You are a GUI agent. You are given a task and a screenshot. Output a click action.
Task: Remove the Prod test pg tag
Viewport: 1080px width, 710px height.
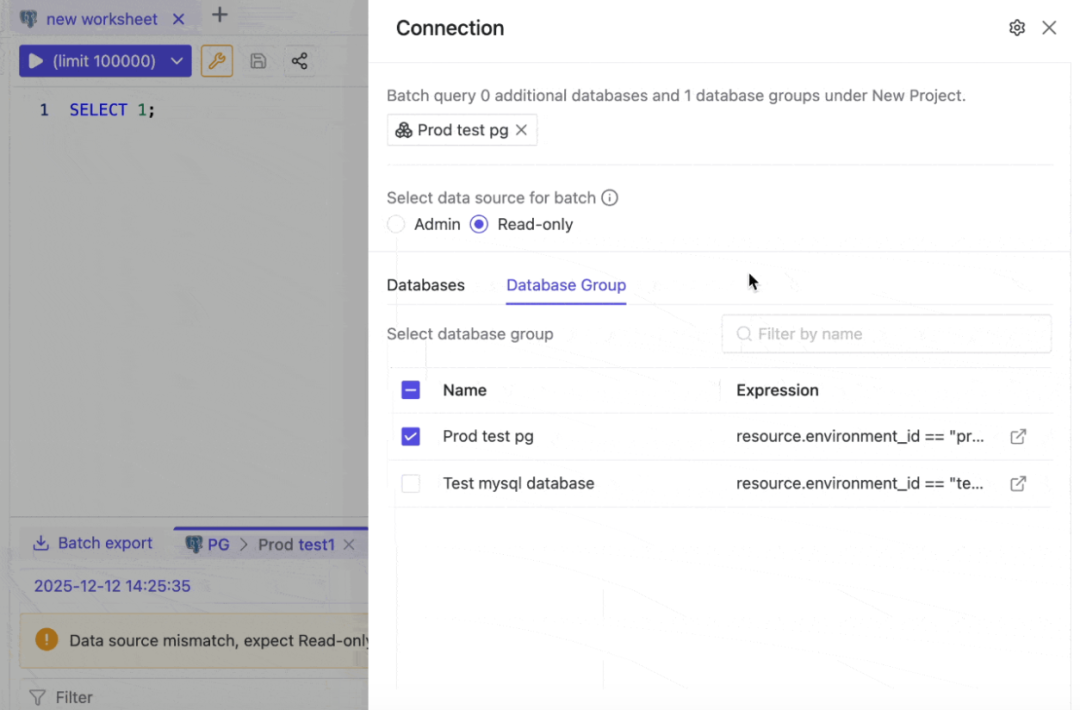pyautogui.click(x=521, y=130)
